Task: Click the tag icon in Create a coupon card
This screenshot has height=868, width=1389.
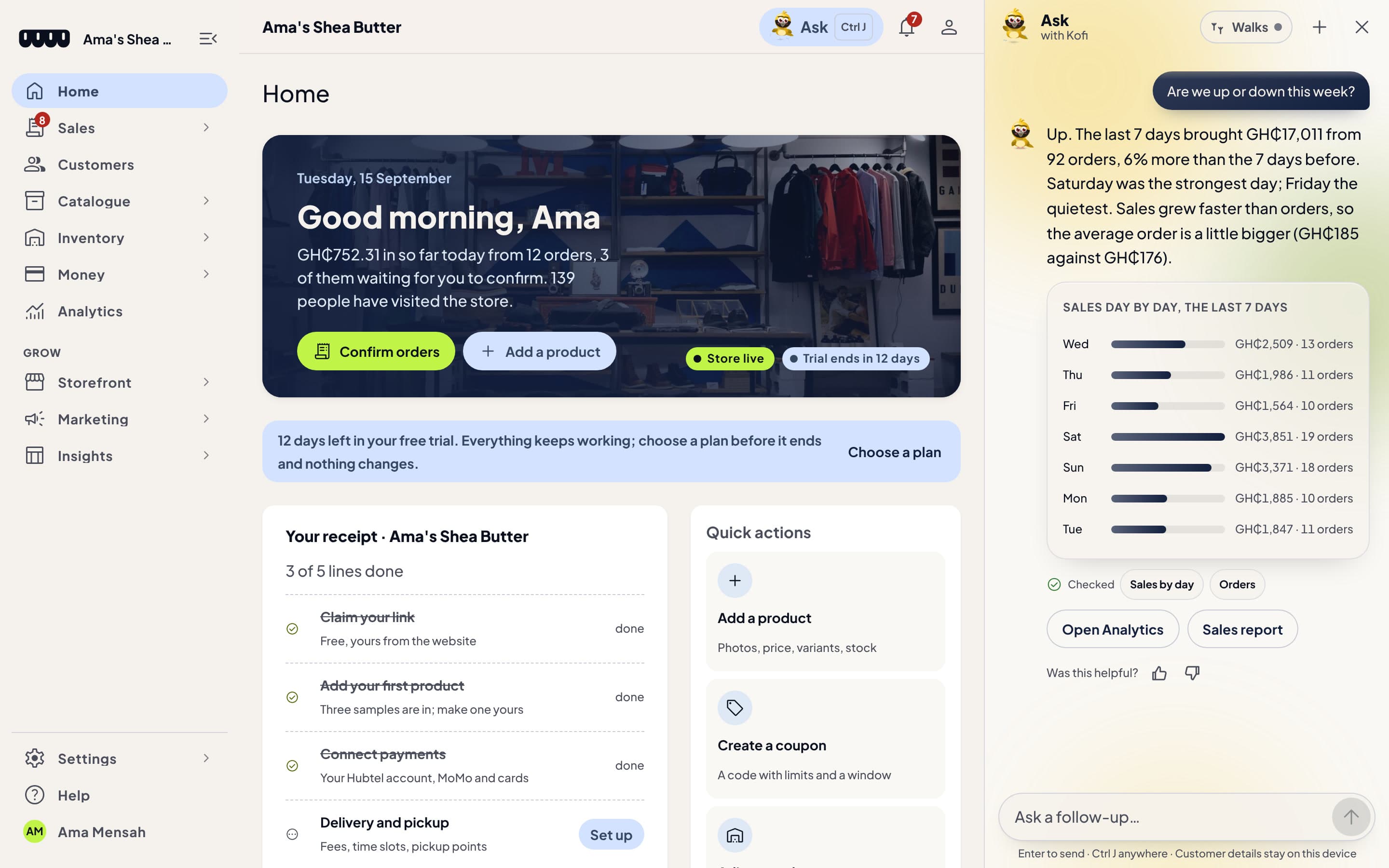Action: [x=735, y=708]
